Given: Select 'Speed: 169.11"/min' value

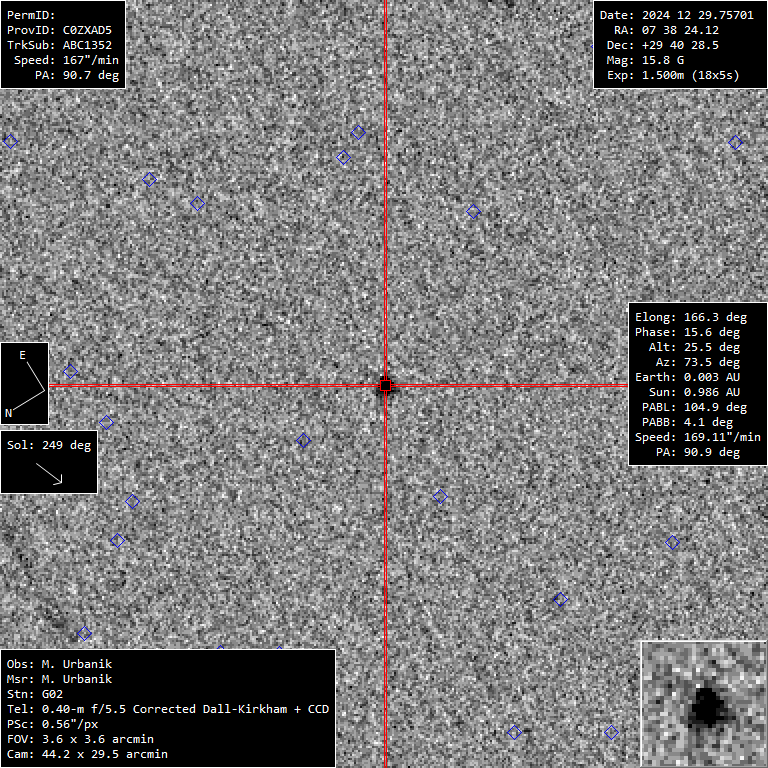Looking at the screenshot, I should click(697, 437).
